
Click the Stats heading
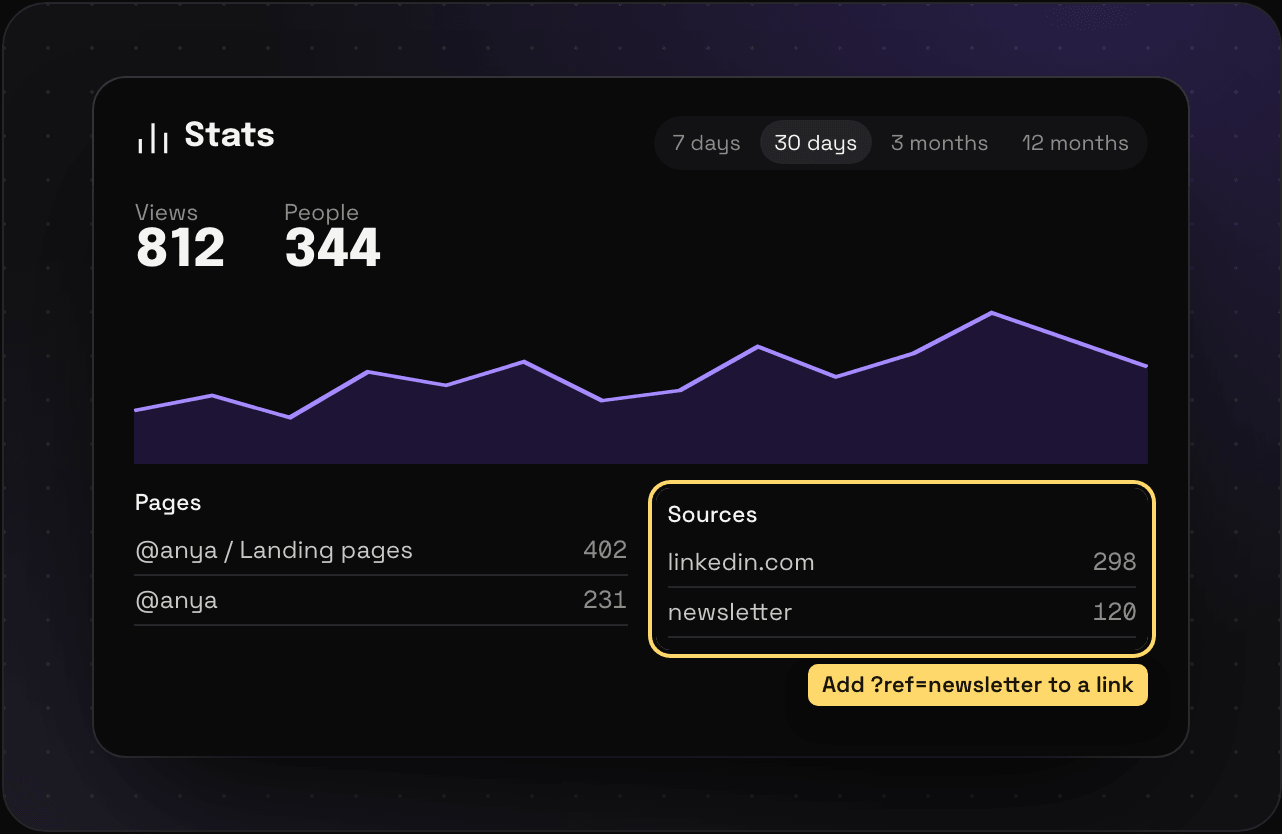pos(229,135)
